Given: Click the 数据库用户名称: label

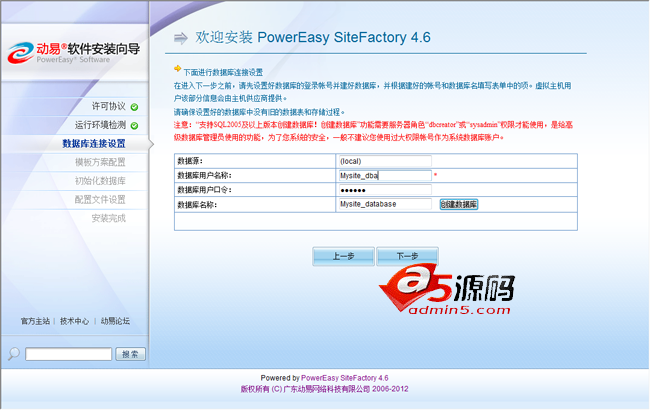Looking at the screenshot, I should click(204, 175).
